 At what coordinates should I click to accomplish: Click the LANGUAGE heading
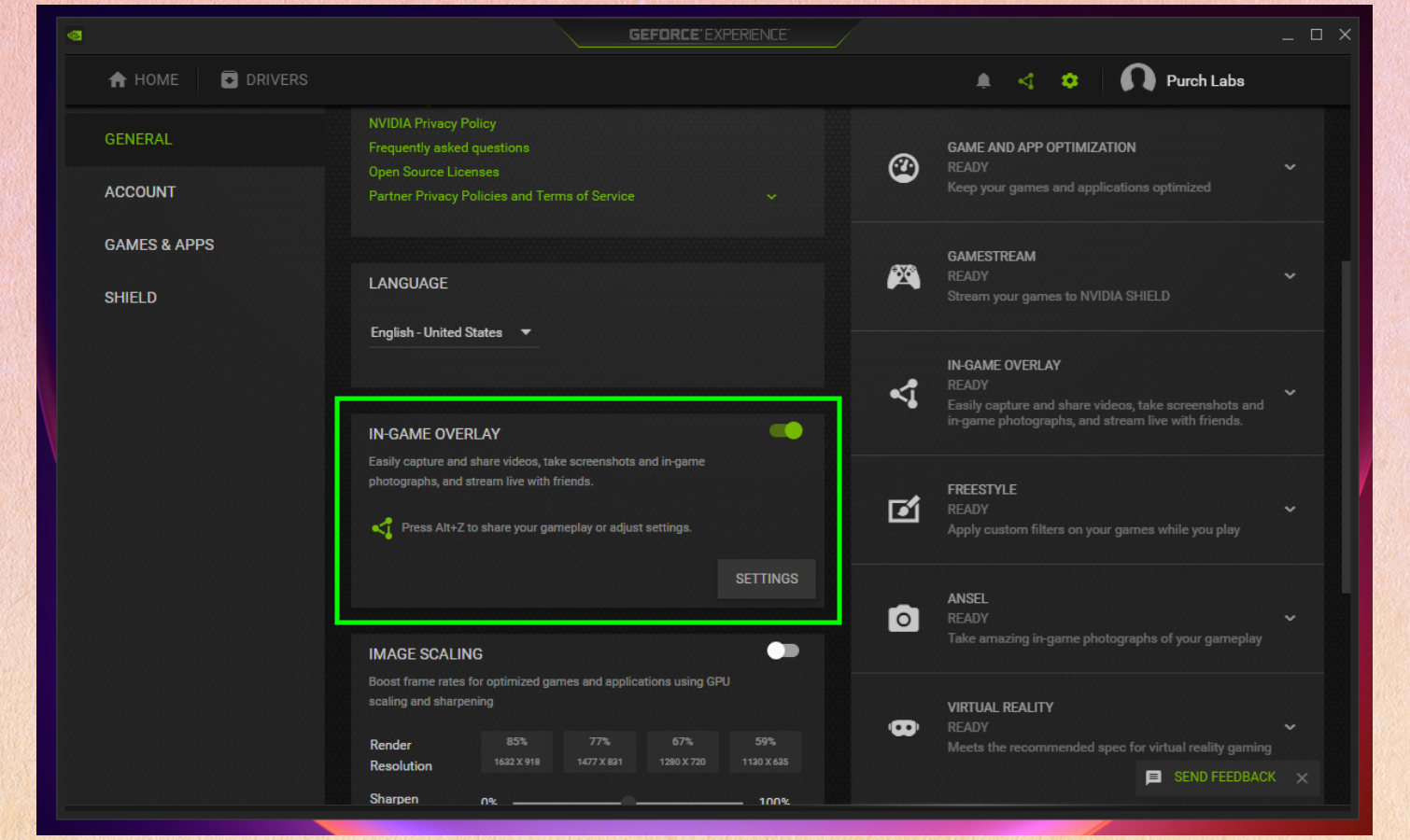[x=408, y=284]
